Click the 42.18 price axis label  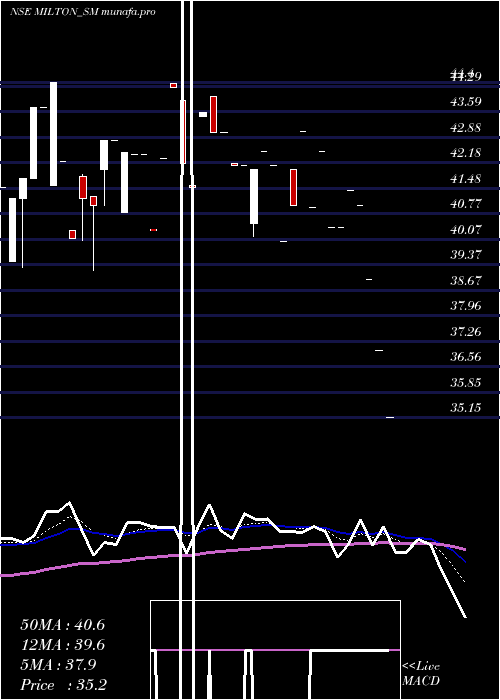click(466, 153)
